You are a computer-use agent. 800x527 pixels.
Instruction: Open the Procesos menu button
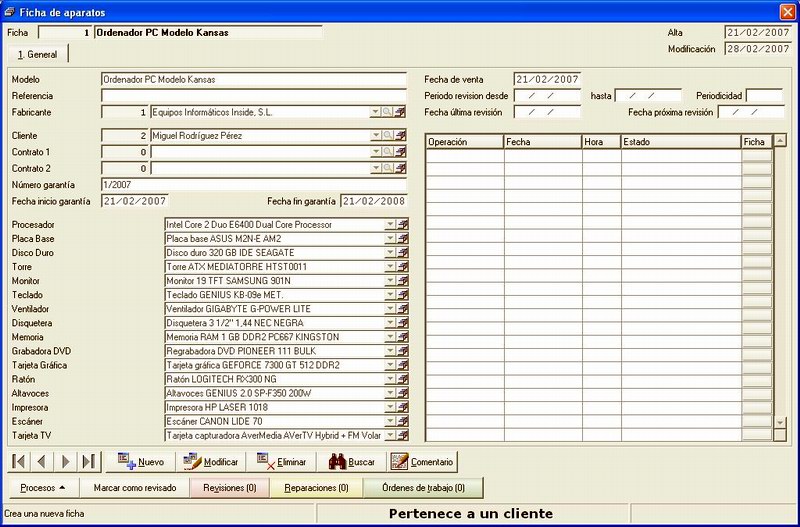pos(43,488)
